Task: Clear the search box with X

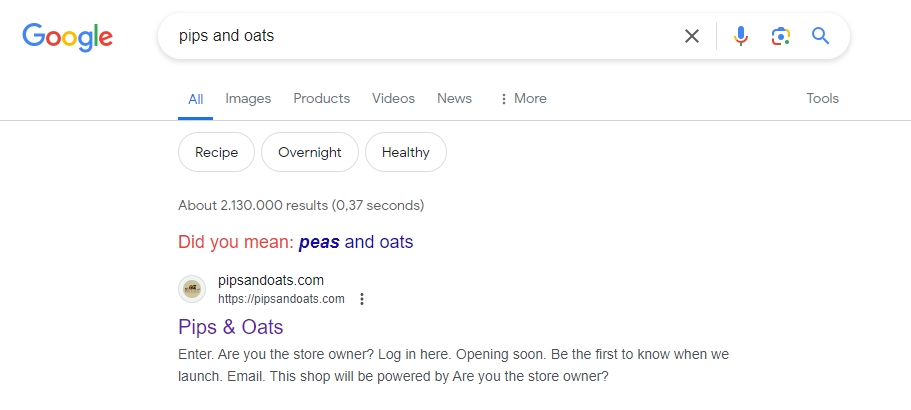Action: pyautogui.click(x=692, y=36)
